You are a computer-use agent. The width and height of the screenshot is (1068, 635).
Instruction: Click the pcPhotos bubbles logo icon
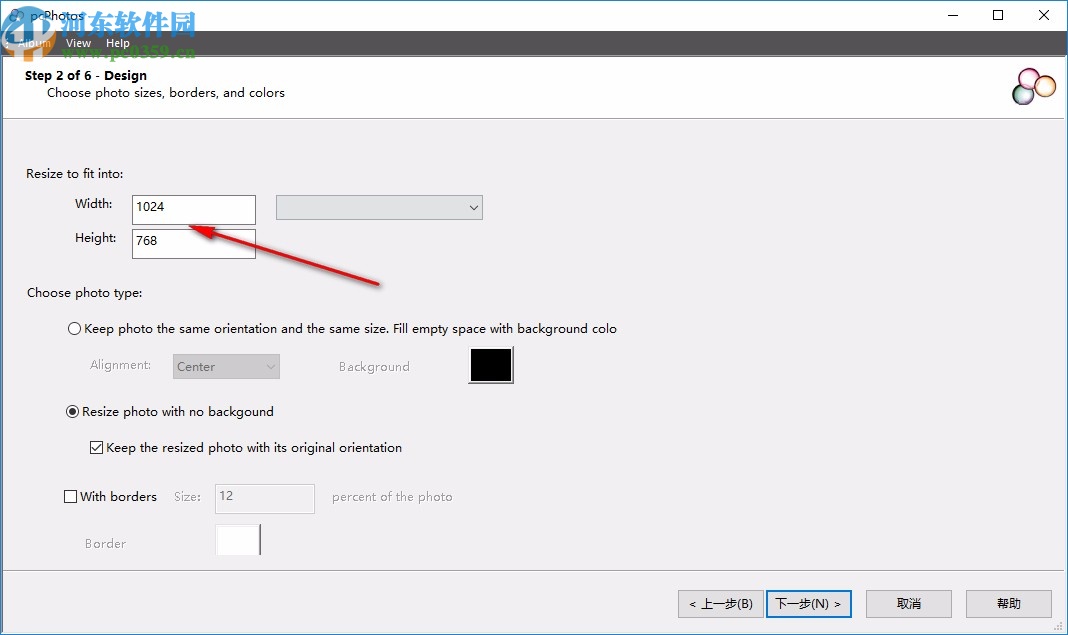coord(1033,87)
